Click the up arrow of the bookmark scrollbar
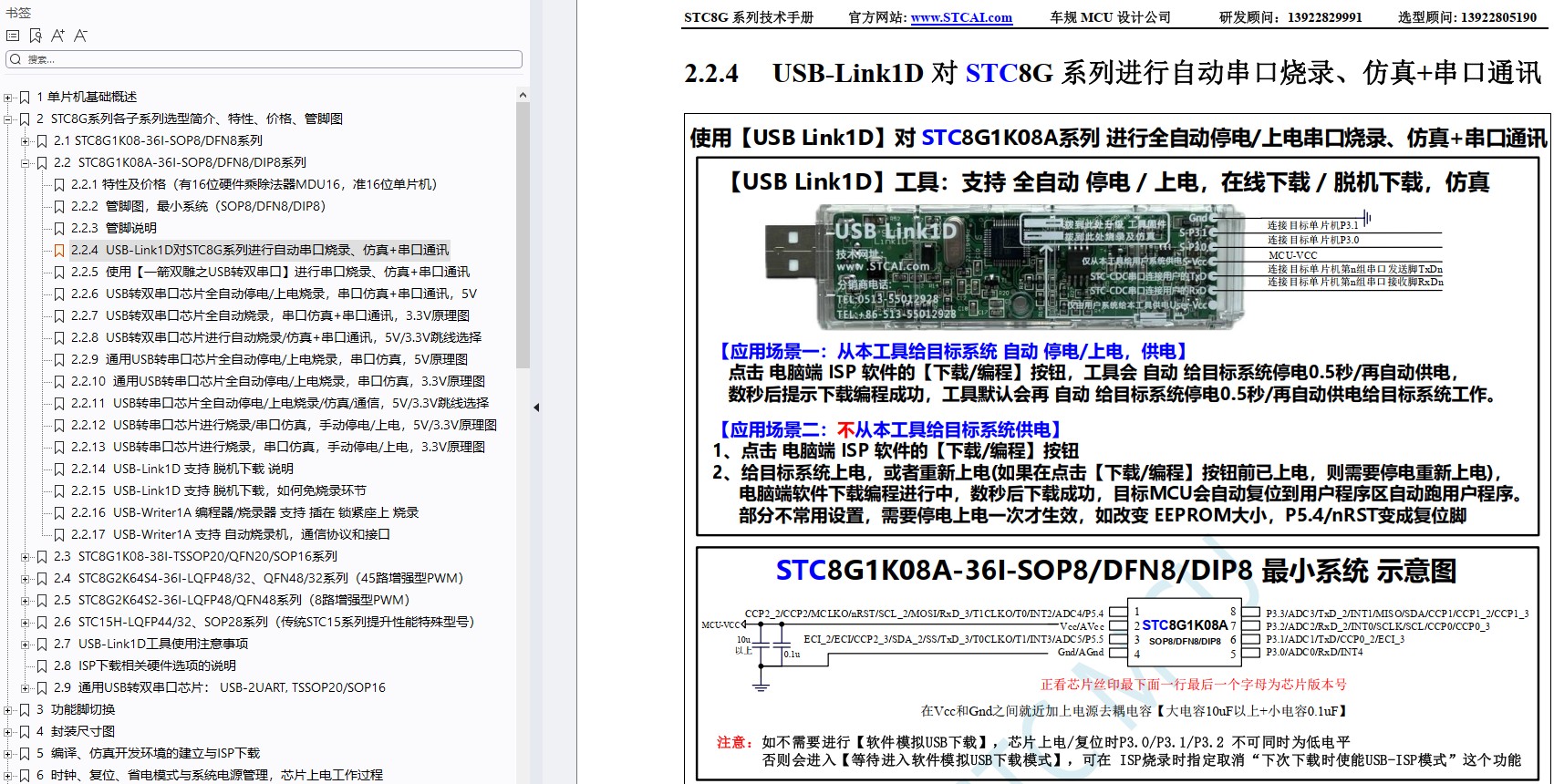1554x784 pixels. pos(523,95)
